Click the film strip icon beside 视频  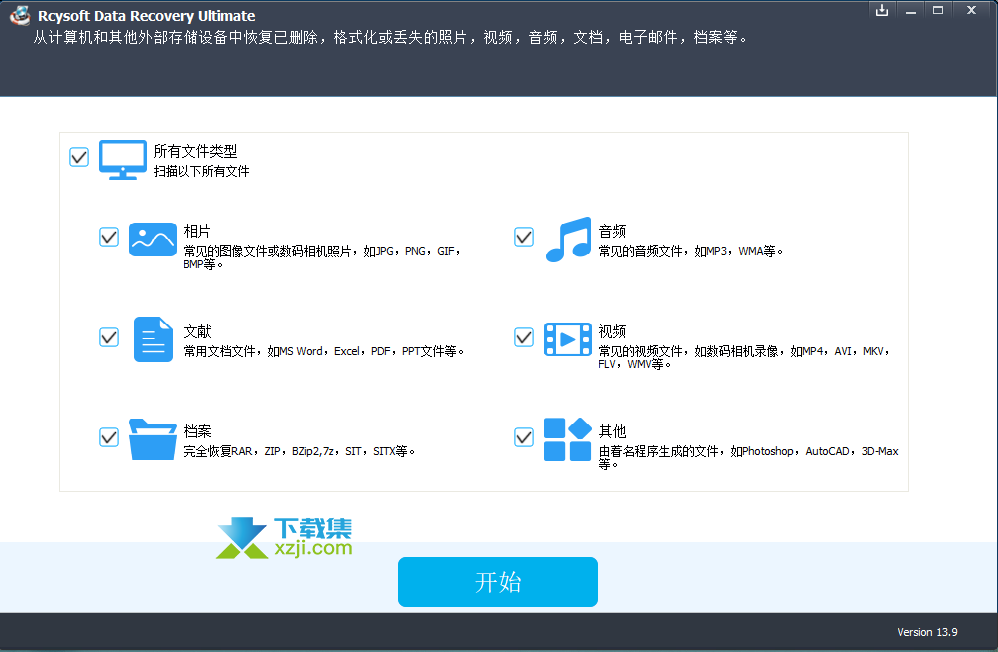568,339
